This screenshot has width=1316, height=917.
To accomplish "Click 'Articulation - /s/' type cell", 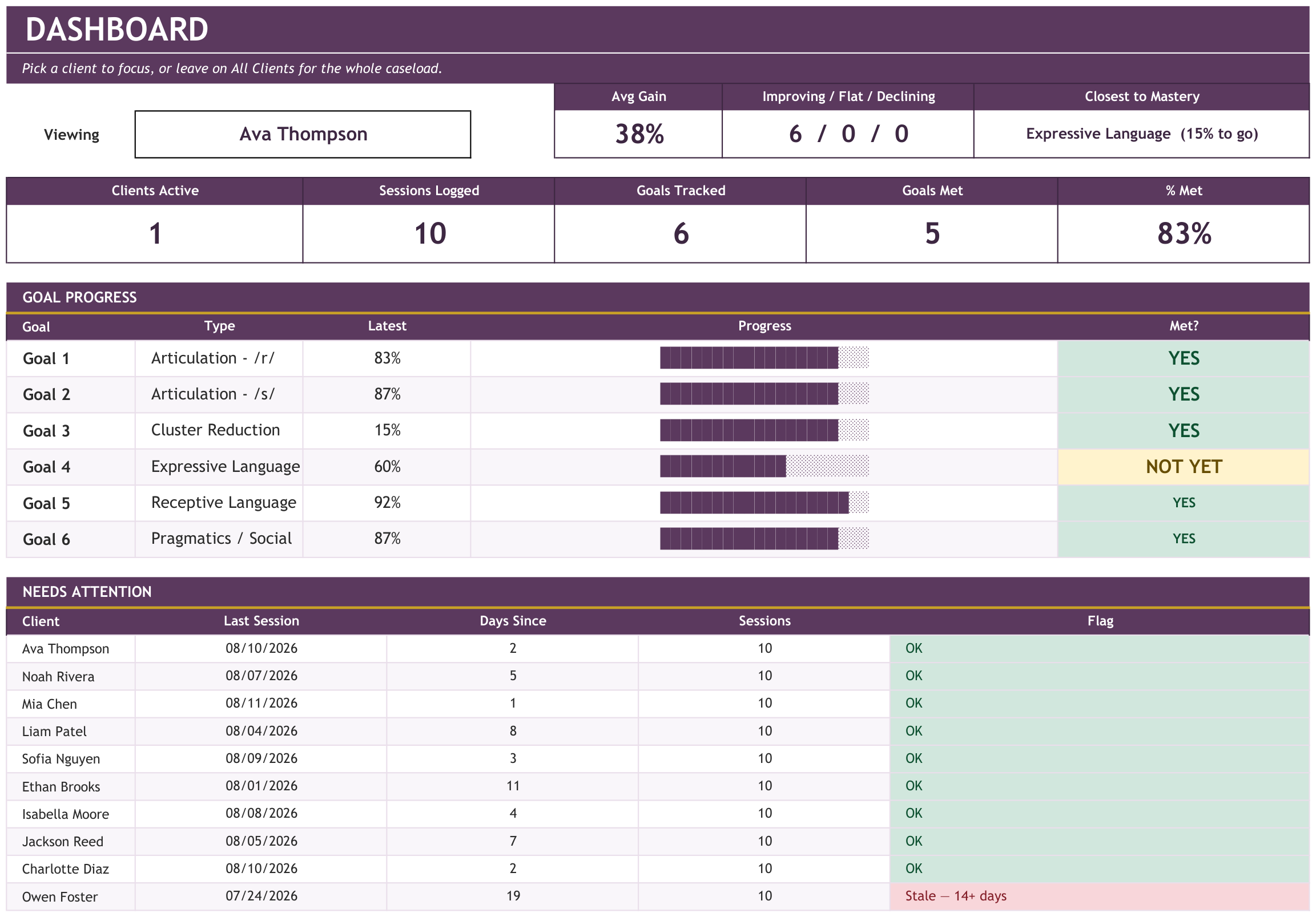I will coord(219,394).
